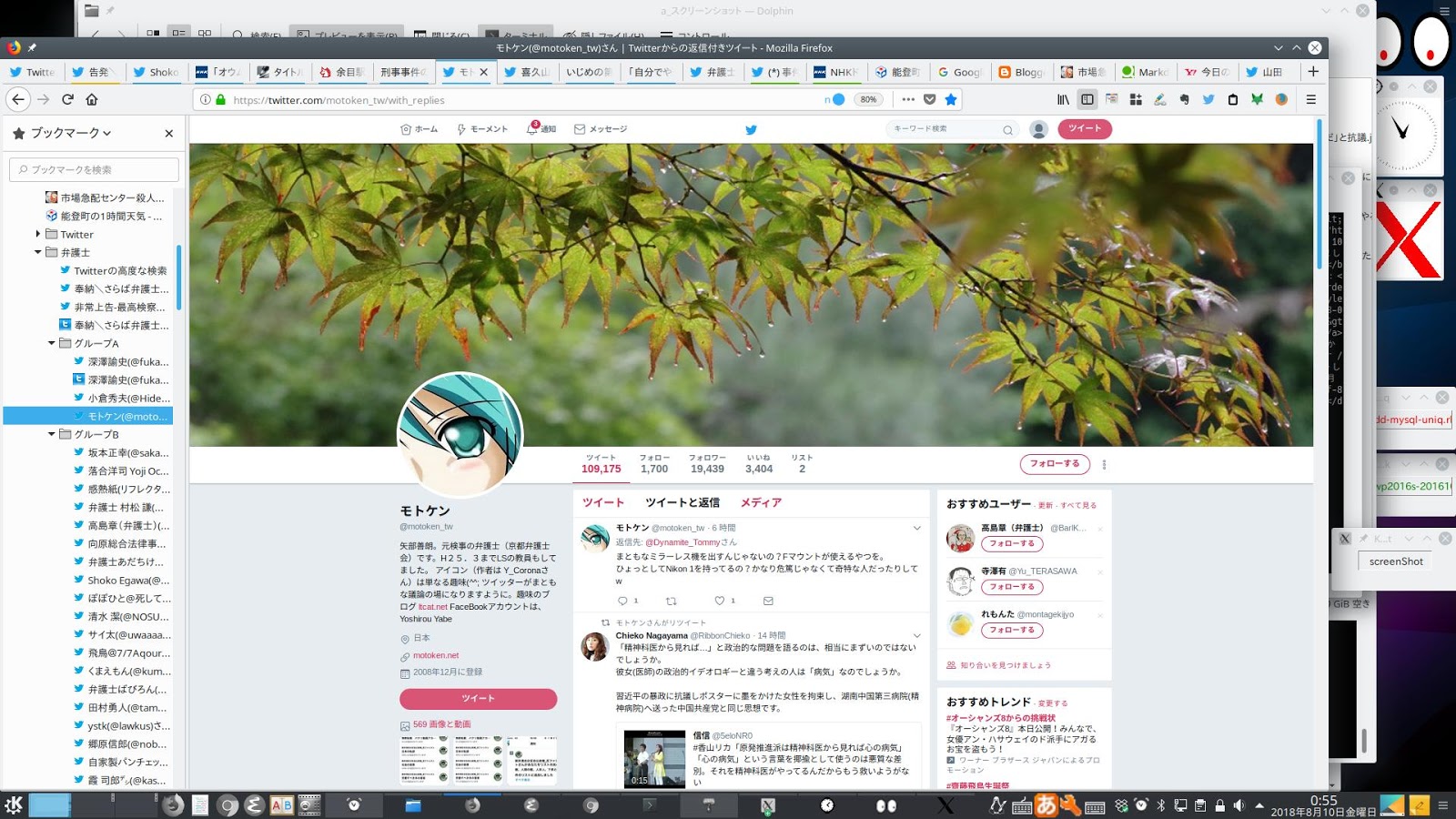Follow れもんた in suggestions
The width and height of the screenshot is (1456, 819).
click(1012, 630)
